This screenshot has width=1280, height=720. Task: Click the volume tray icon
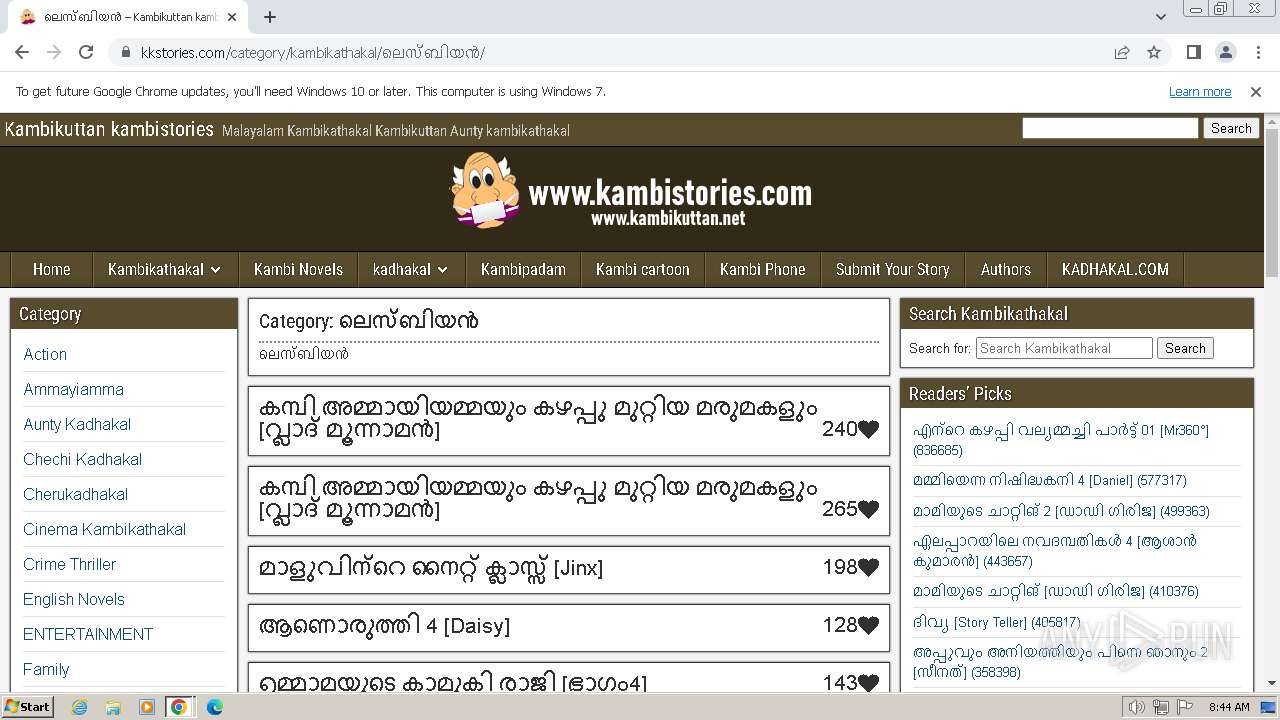point(1137,707)
